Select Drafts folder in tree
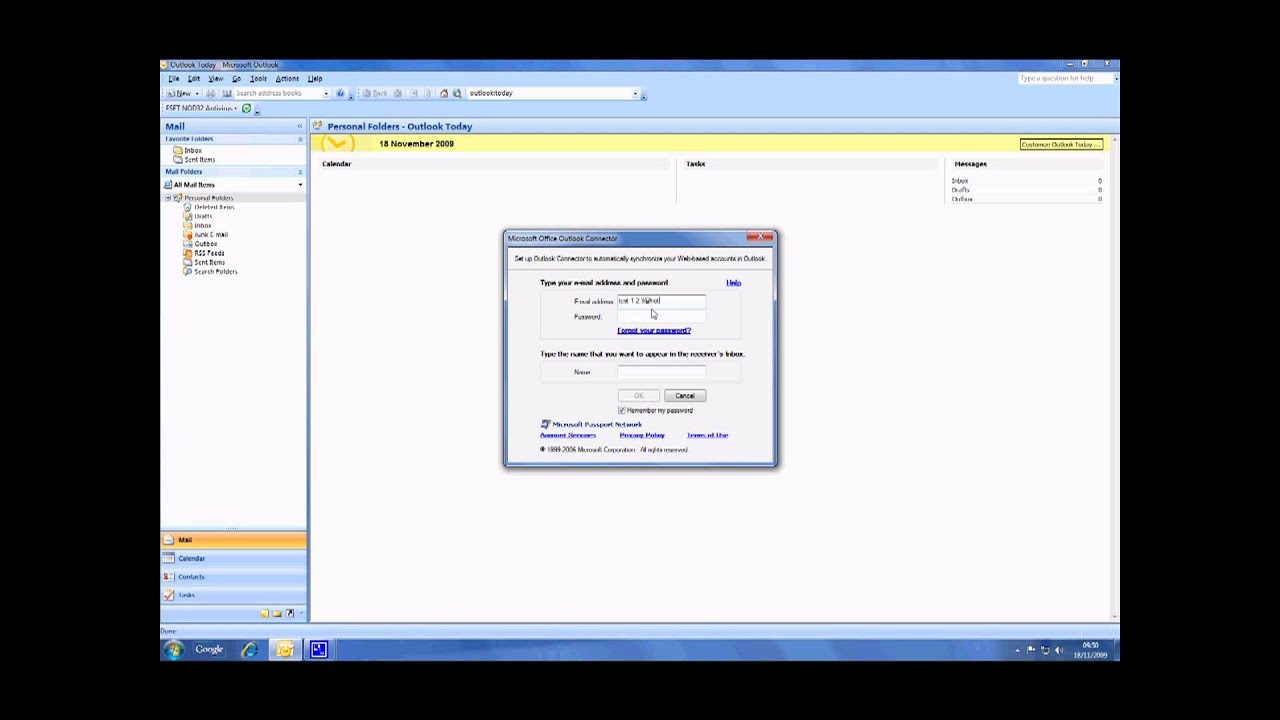 (203, 216)
